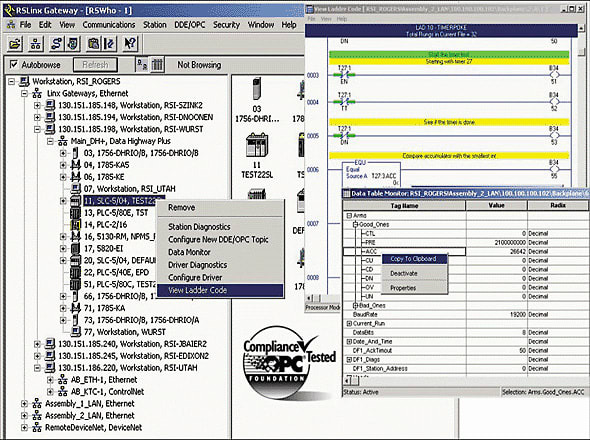Image resolution: width=590 pixels, height=440 pixels.
Task: Click the Configure Drivers toolbar icon
Action: click(x=56, y=44)
